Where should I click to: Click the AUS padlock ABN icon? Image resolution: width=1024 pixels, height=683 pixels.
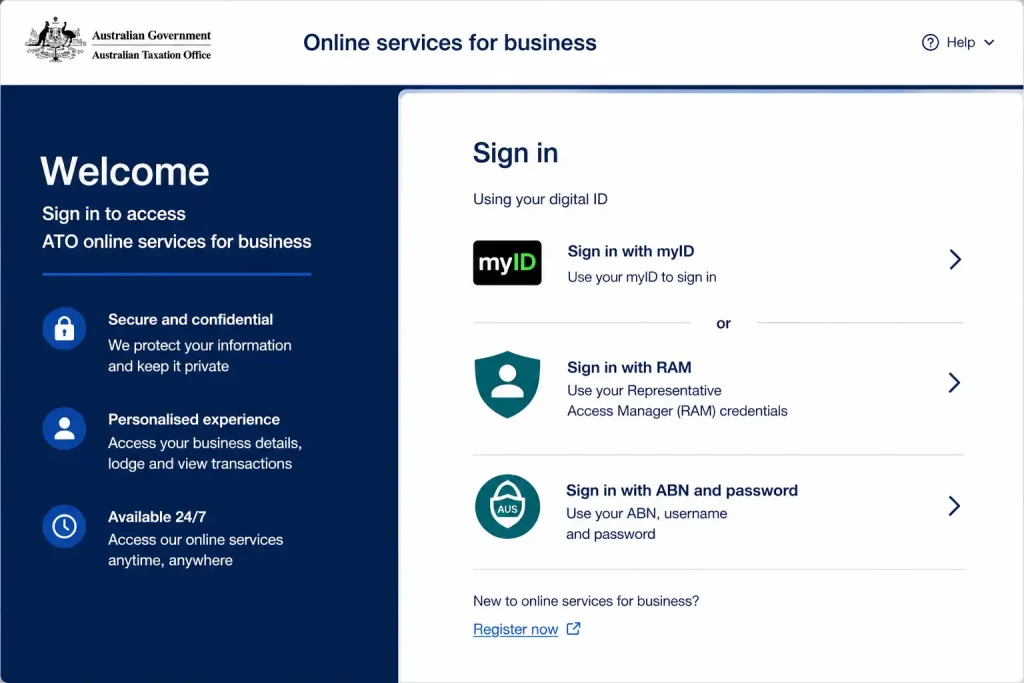[507, 506]
